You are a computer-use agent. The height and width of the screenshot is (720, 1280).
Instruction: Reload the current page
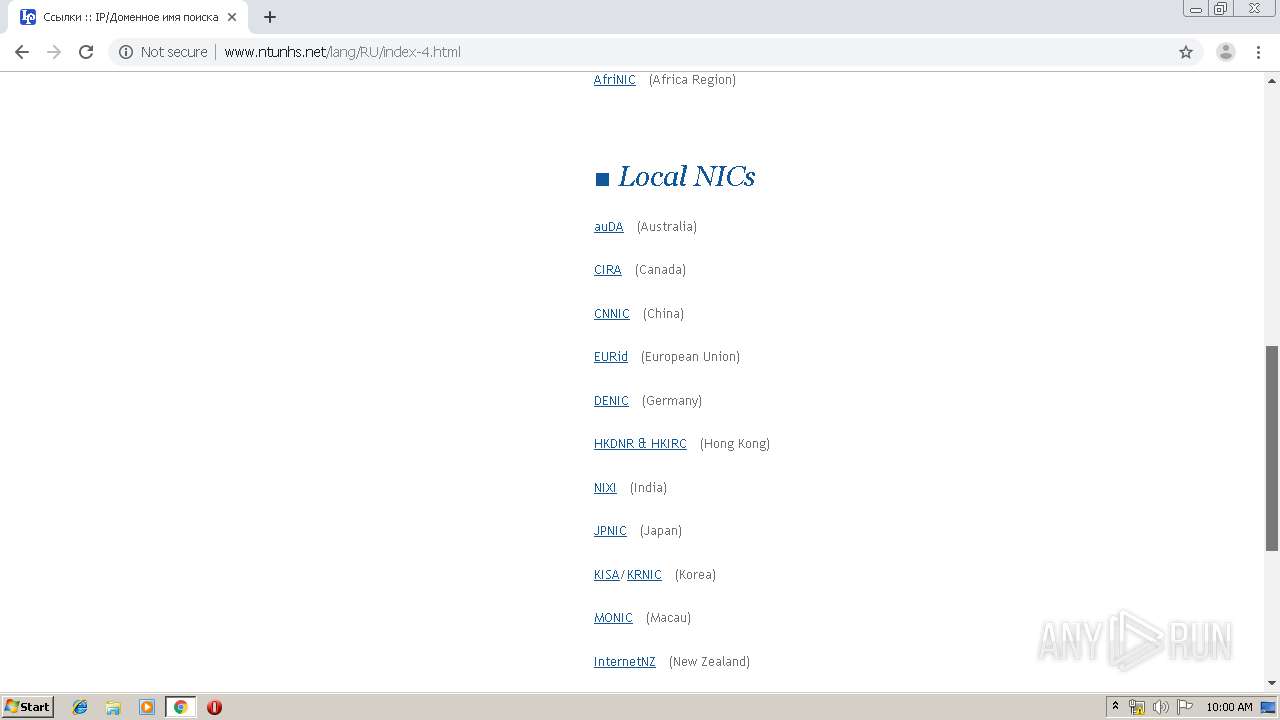[x=86, y=52]
